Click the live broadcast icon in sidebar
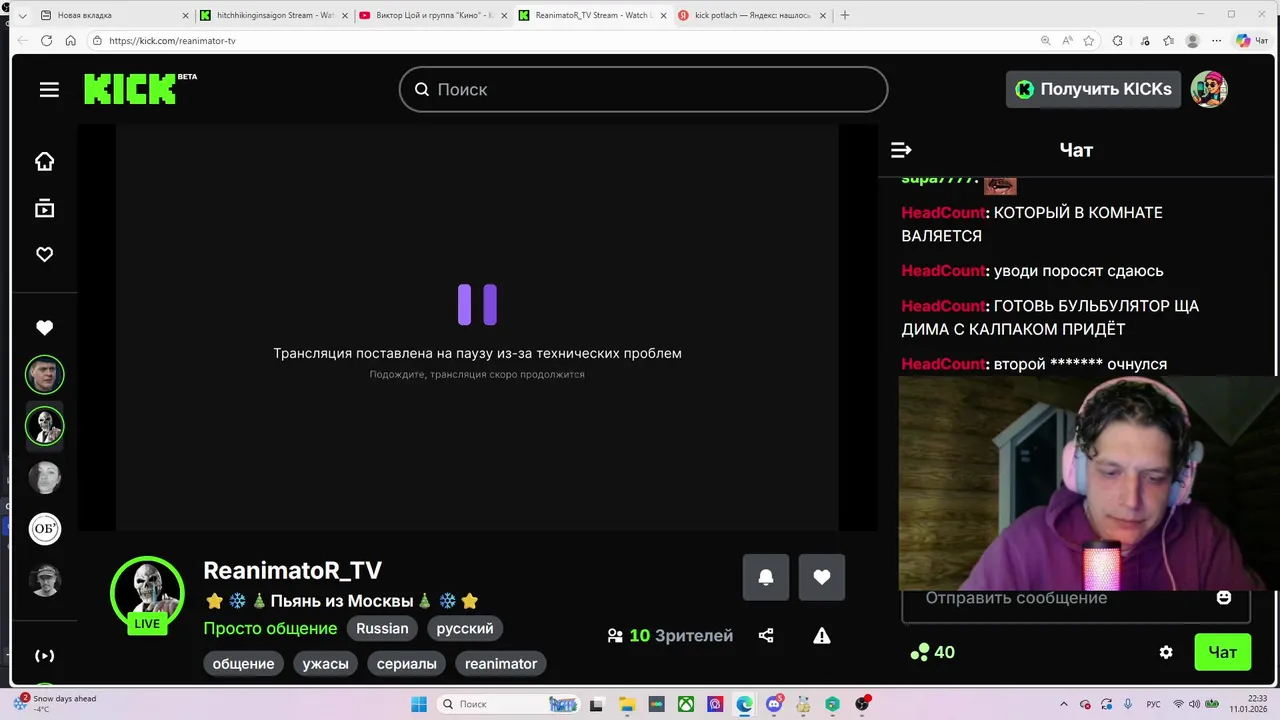Screen dimensions: 1280x720 coord(44,656)
